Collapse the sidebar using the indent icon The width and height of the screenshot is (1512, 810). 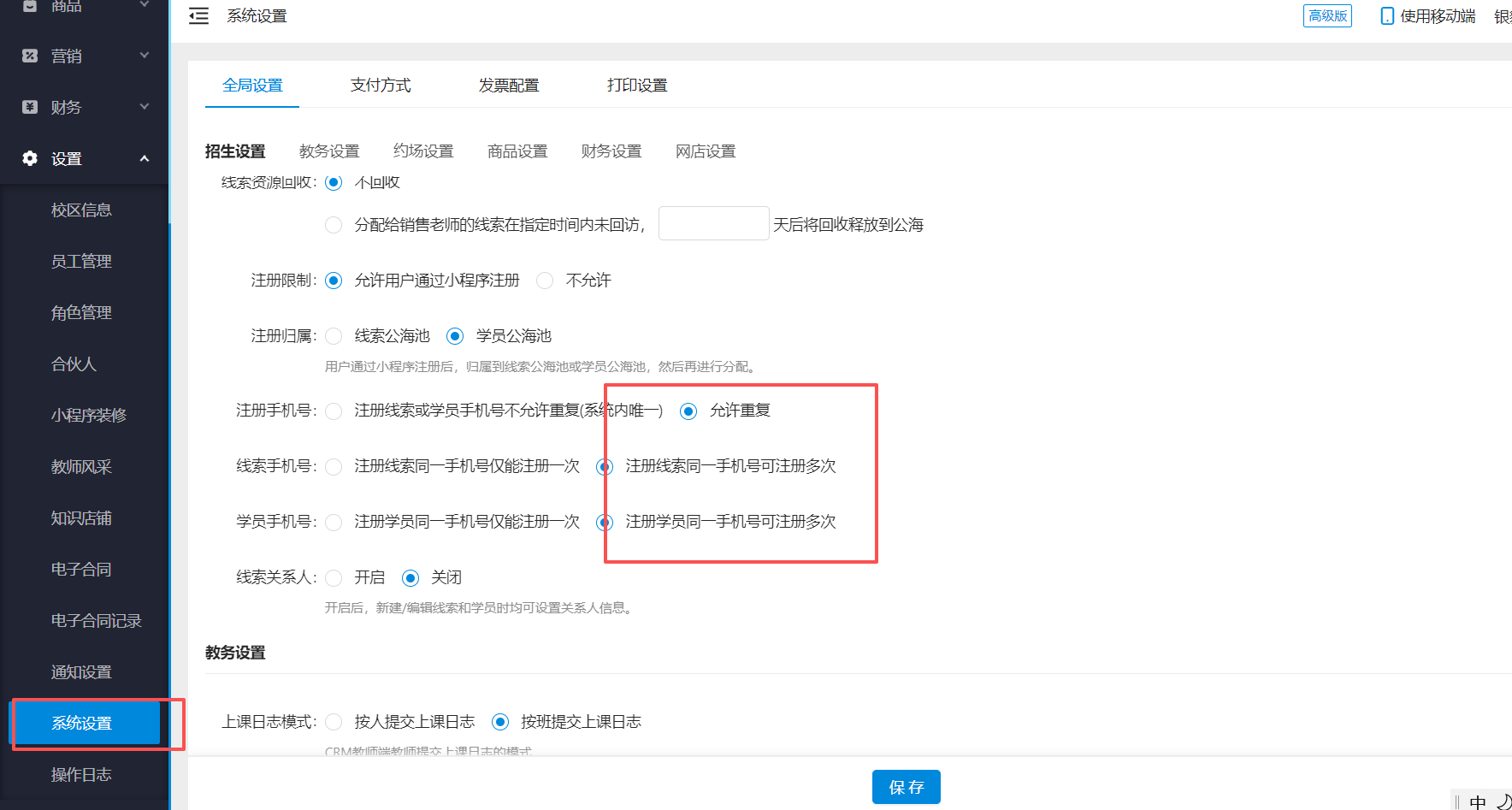(x=198, y=15)
